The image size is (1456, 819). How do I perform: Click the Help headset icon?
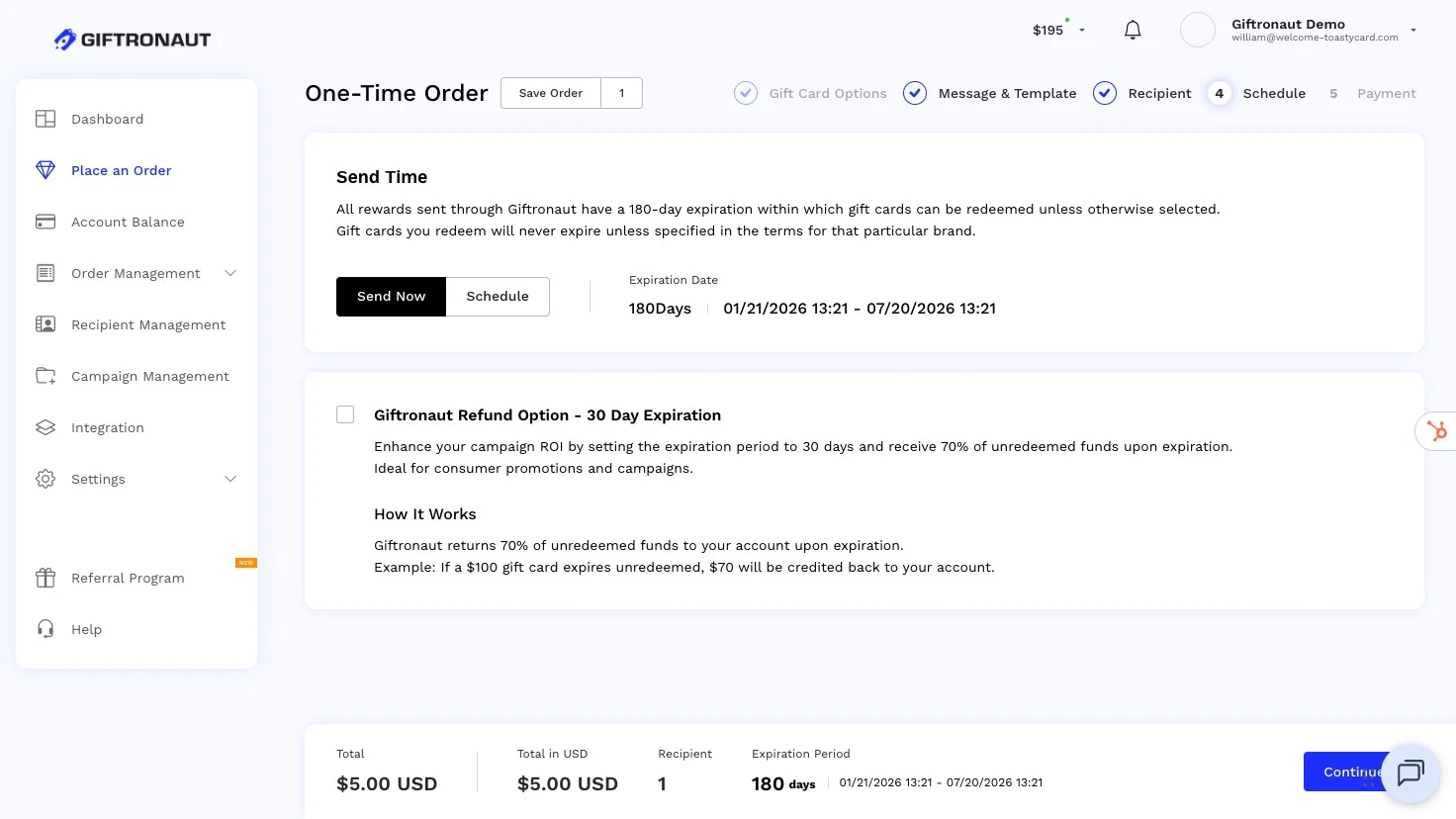coord(45,629)
